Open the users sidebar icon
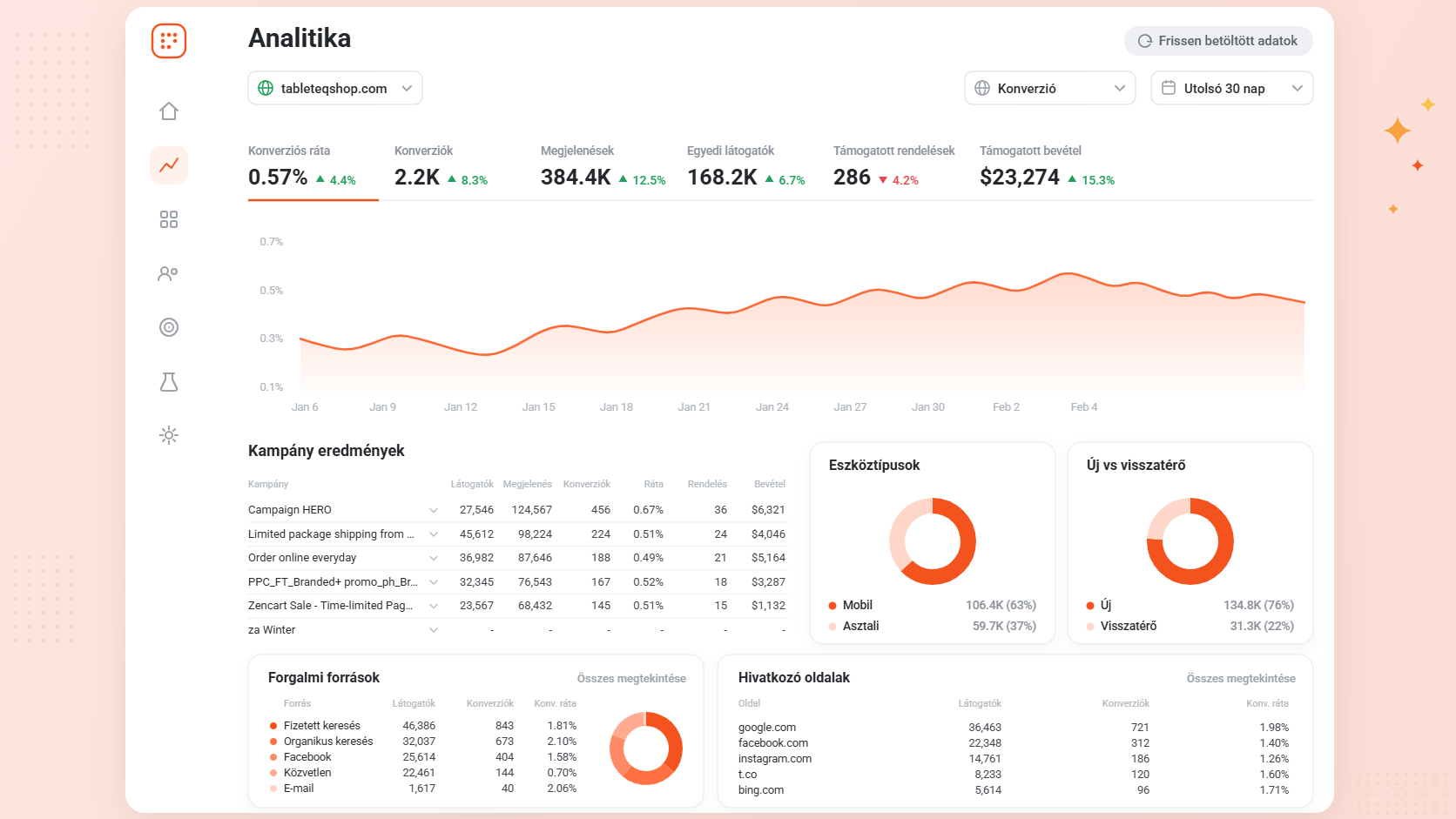This screenshot has width=1456, height=819. (x=169, y=273)
